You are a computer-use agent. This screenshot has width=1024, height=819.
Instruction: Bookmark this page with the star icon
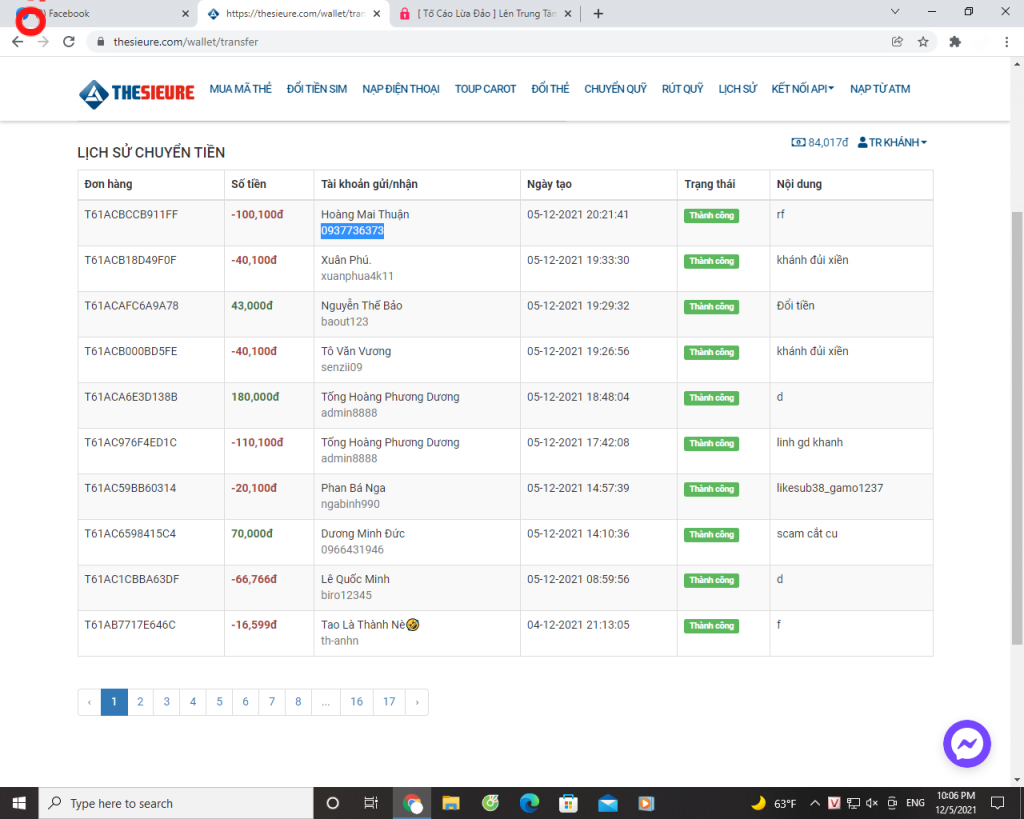pyautogui.click(x=923, y=42)
